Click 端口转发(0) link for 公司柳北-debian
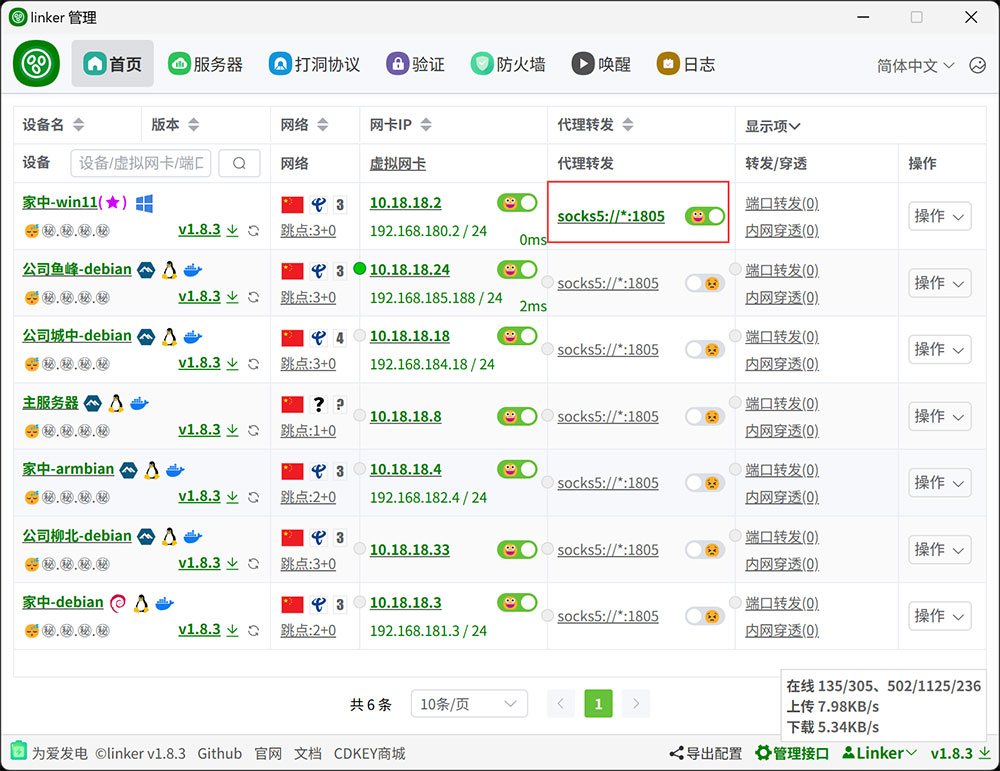 point(781,537)
